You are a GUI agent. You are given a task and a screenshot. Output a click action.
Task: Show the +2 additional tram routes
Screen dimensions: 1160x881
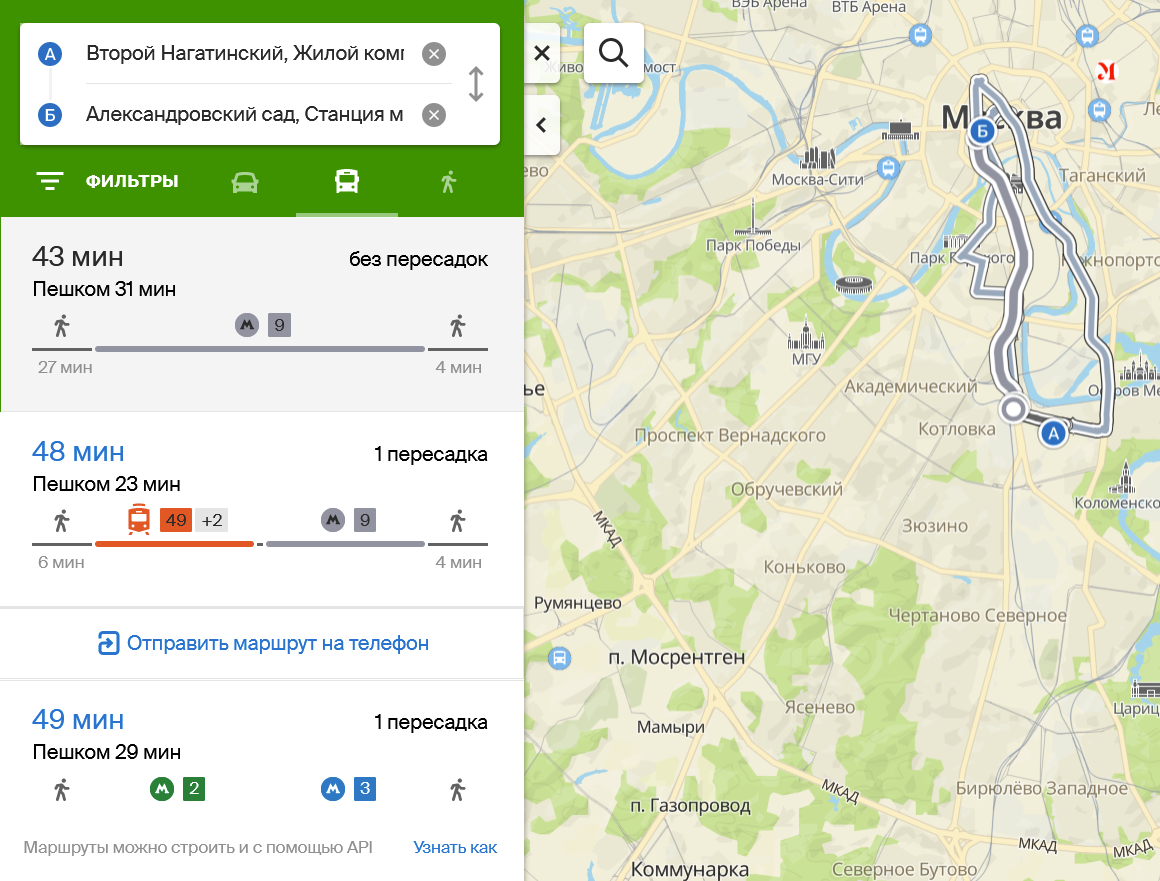(x=212, y=520)
